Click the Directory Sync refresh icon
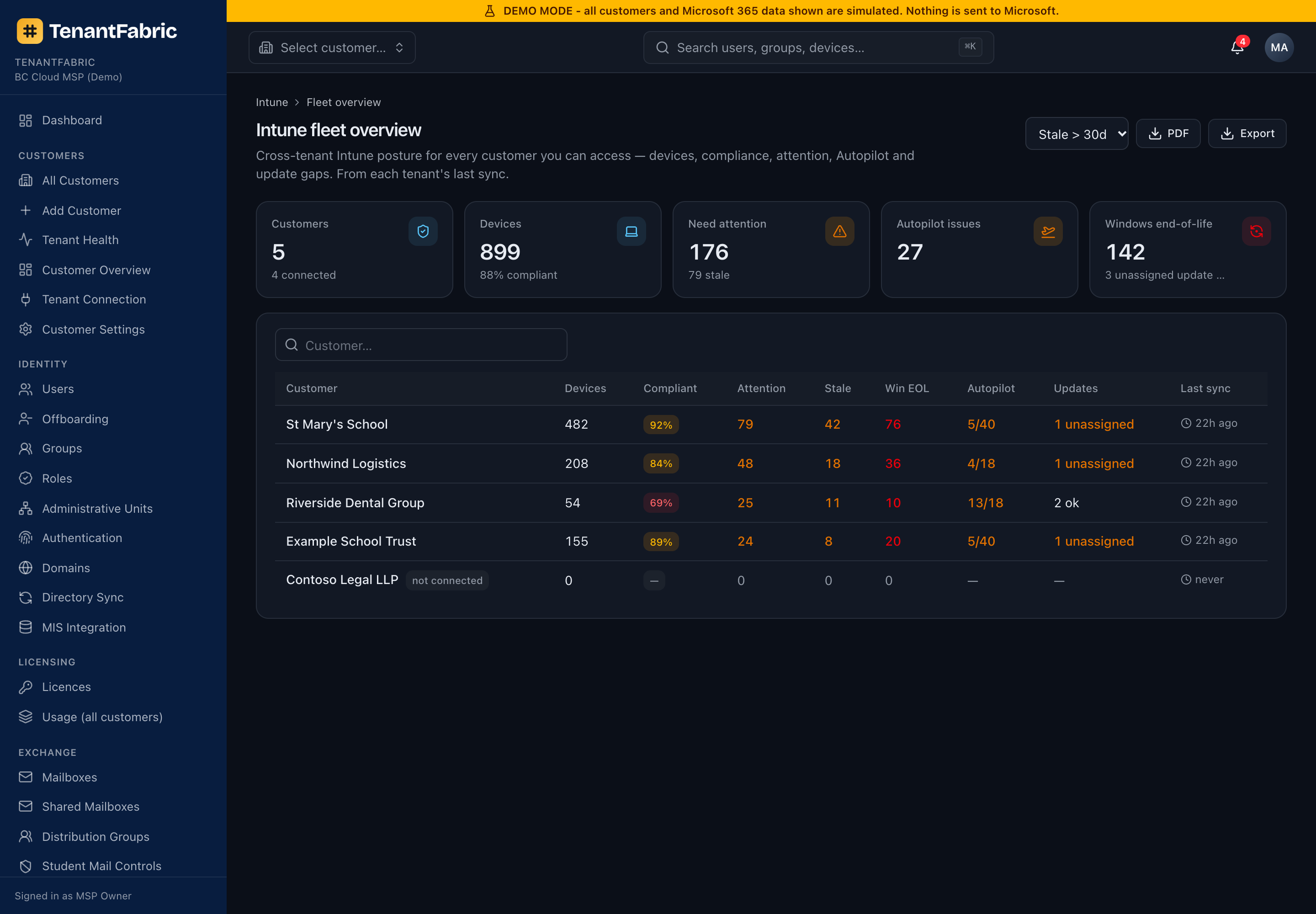 (26, 597)
